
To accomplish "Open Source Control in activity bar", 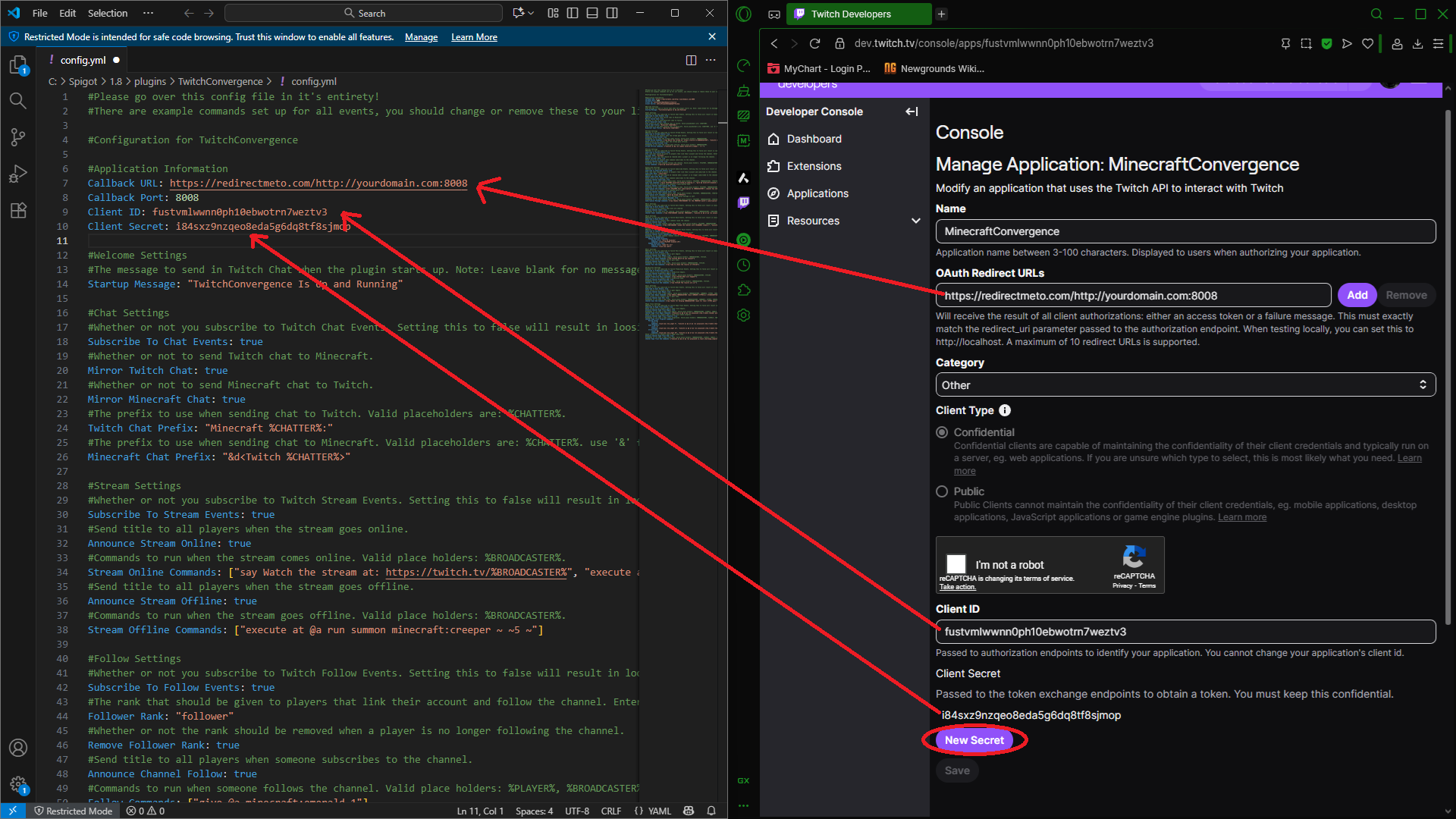I will click(18, 136).
